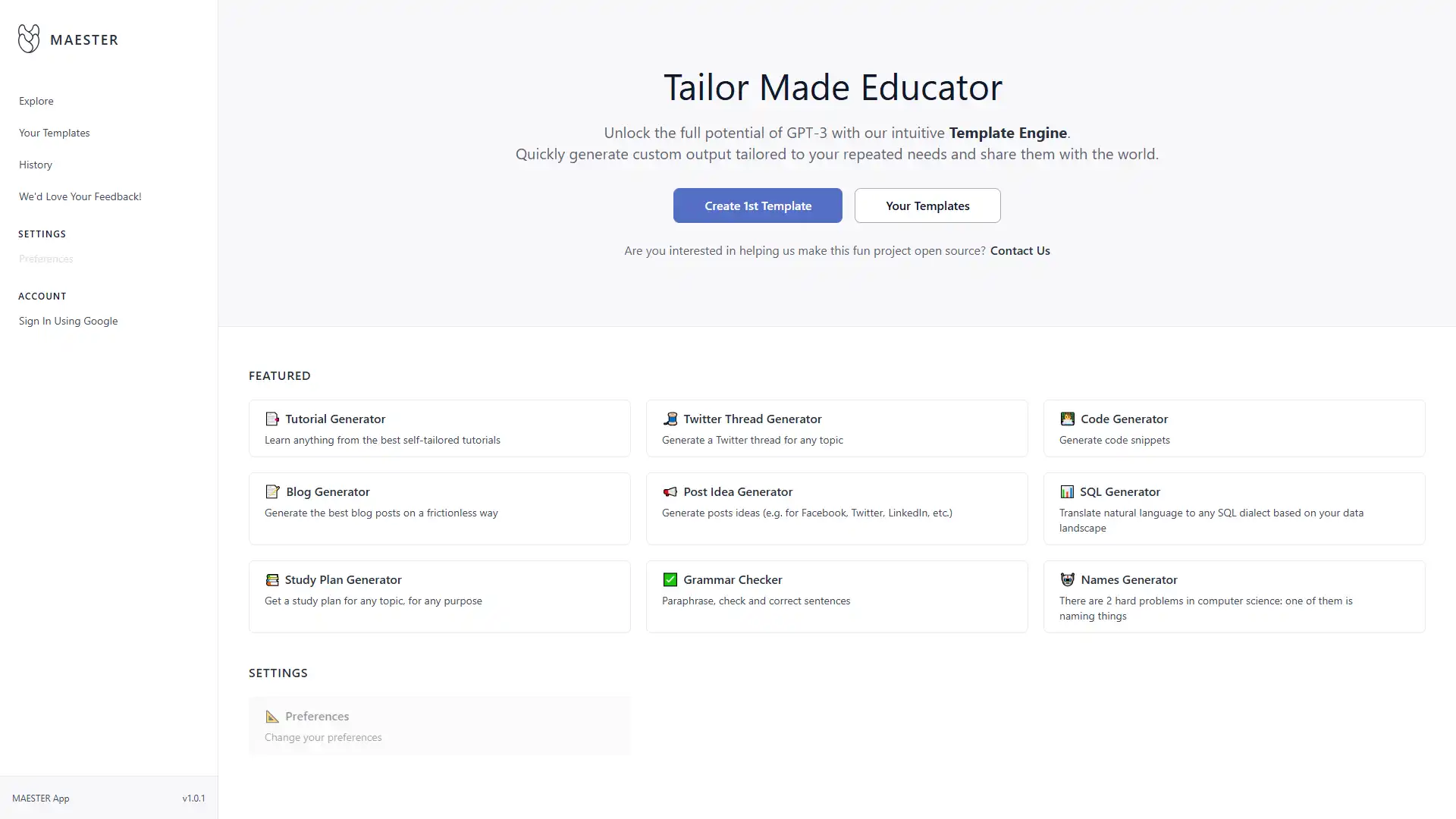Image resolution: width=1456 pixels, height=819 pixels.
Task: Open the Explore menu item
Action: [x=36, y=100]
